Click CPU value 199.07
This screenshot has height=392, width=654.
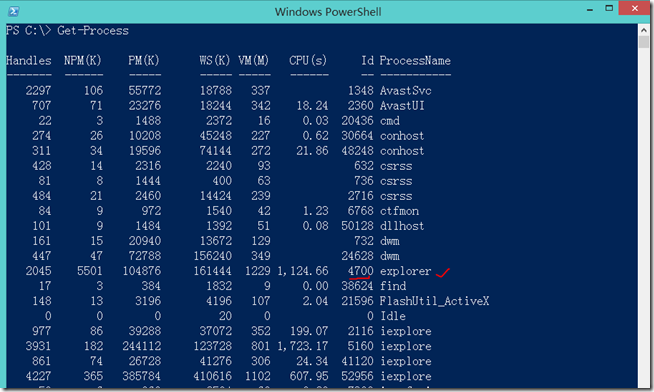point(309,331)
